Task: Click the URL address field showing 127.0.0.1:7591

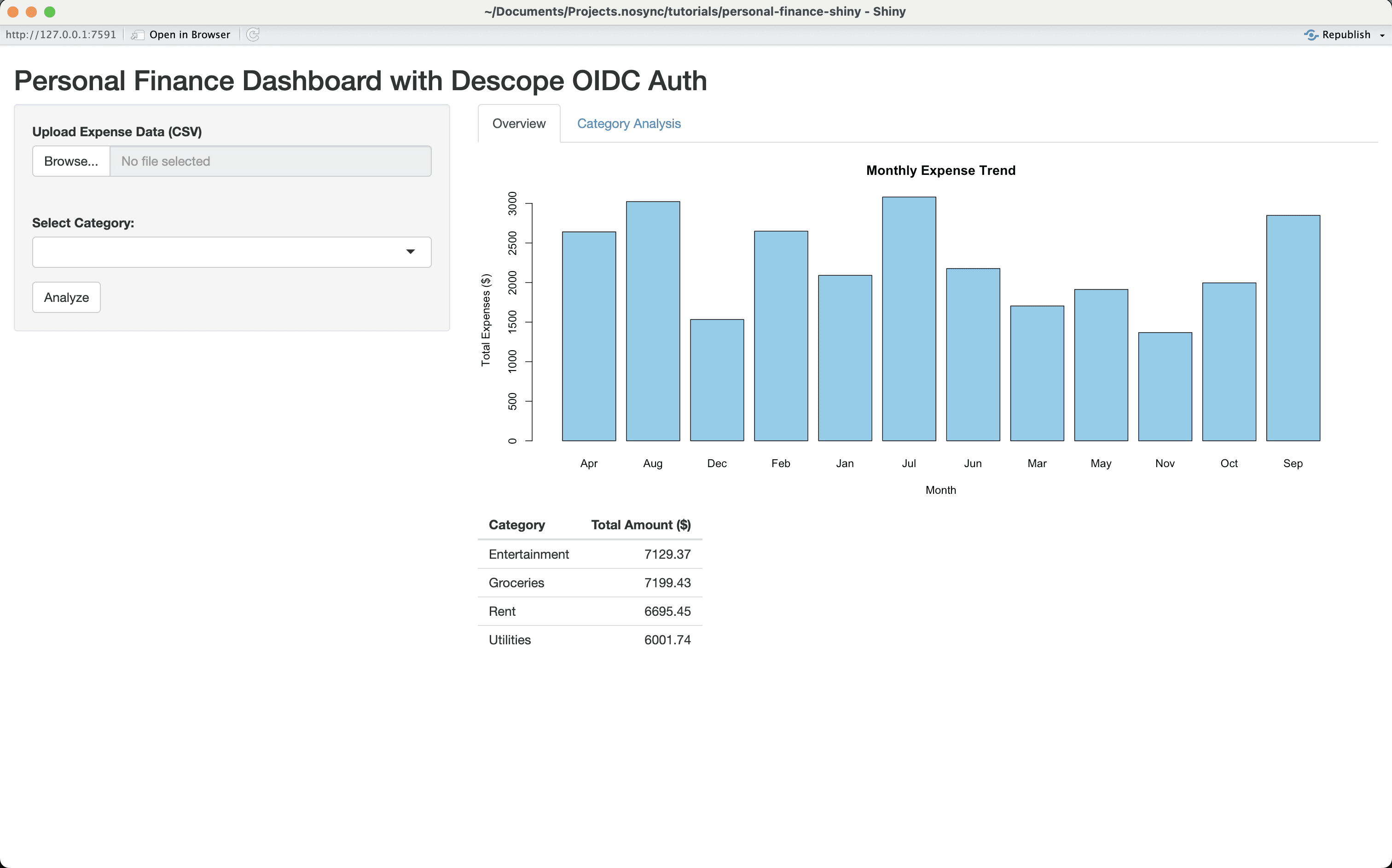Action: [60, 35]
